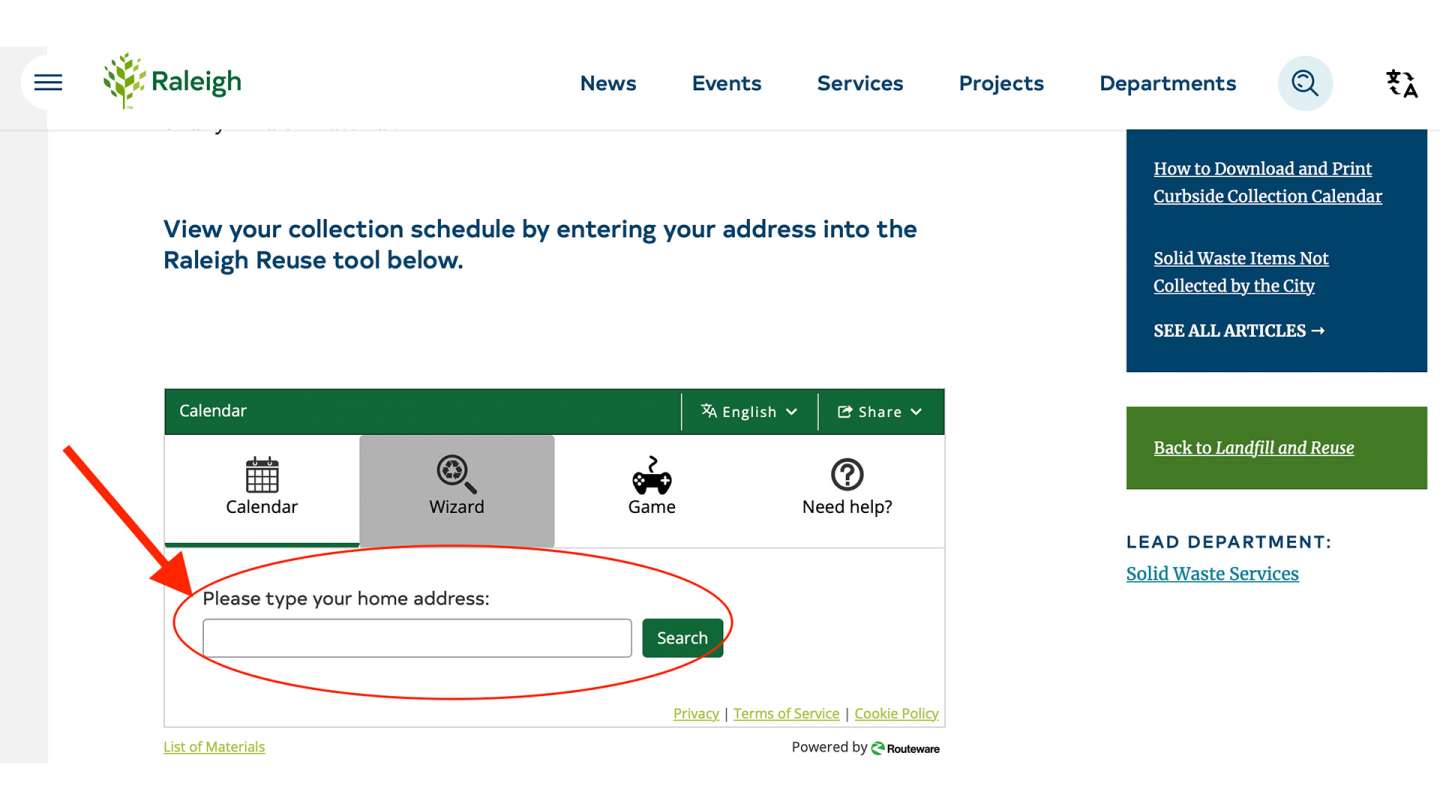
Task: Switch to the Wizard tab
Action: tap(456, 490)
